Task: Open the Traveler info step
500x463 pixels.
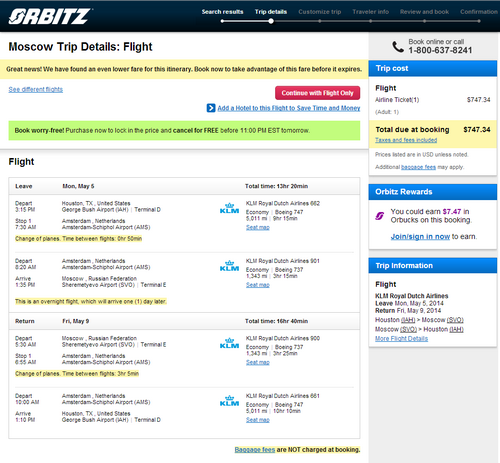Action: tap(371, 12)
